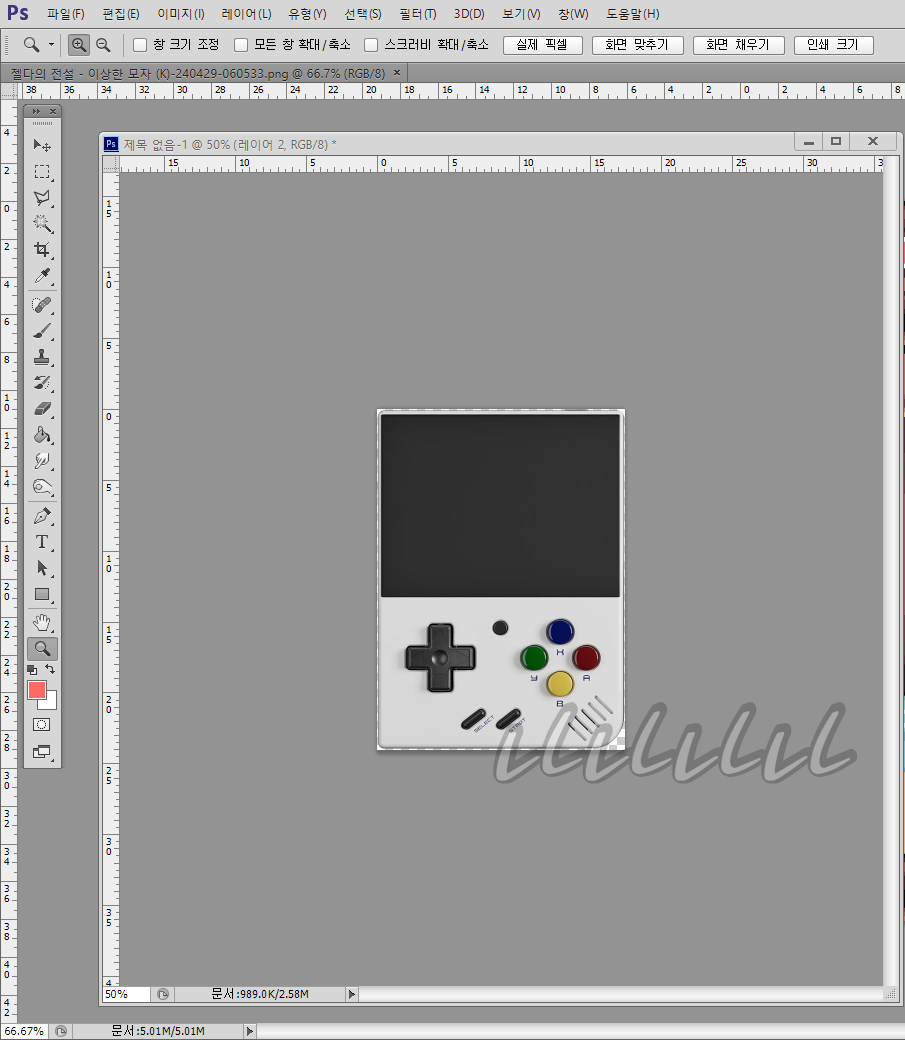905x1040 pixels.
Task: Open the Zoom tool preset picker dropdown
Action: coord(51,44)
